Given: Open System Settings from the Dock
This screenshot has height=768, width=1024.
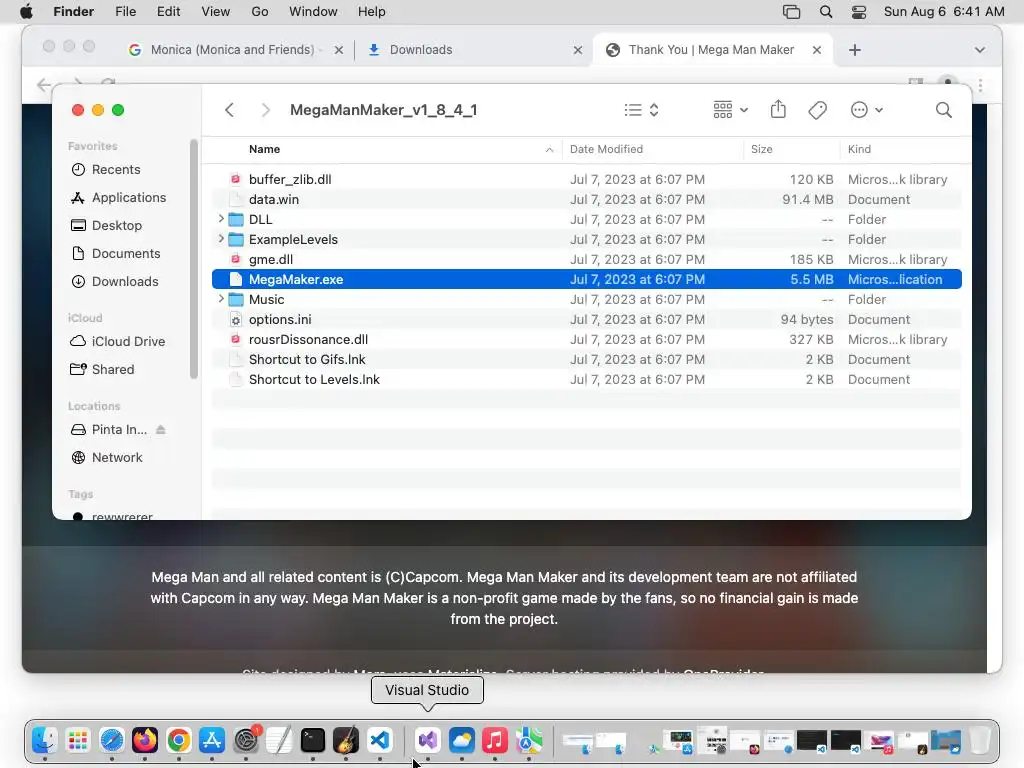Looking at the screenshot, I should [246, 740].
